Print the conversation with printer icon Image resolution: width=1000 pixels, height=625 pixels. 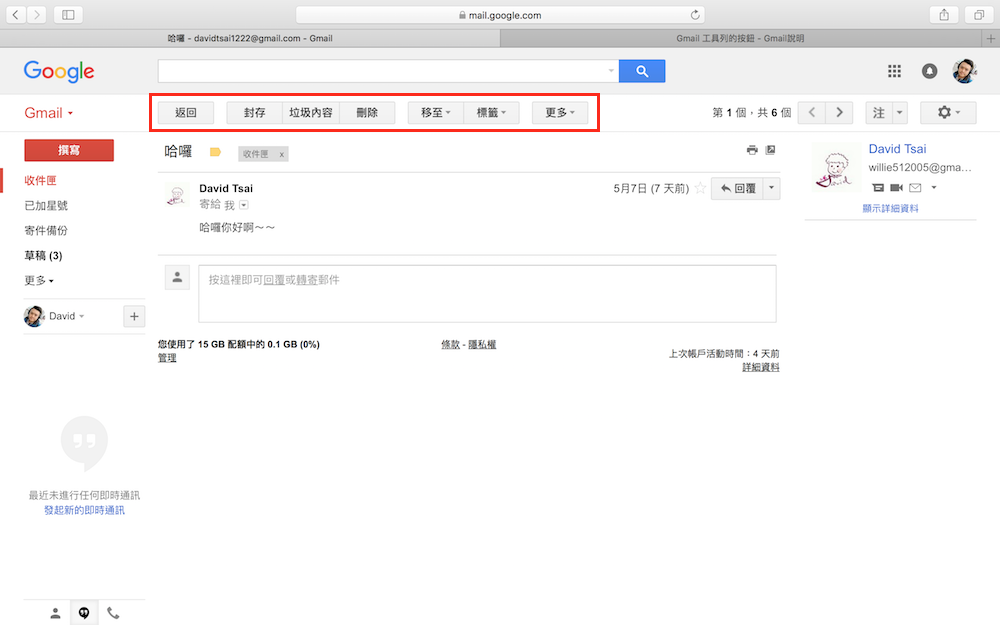[752, 150]
